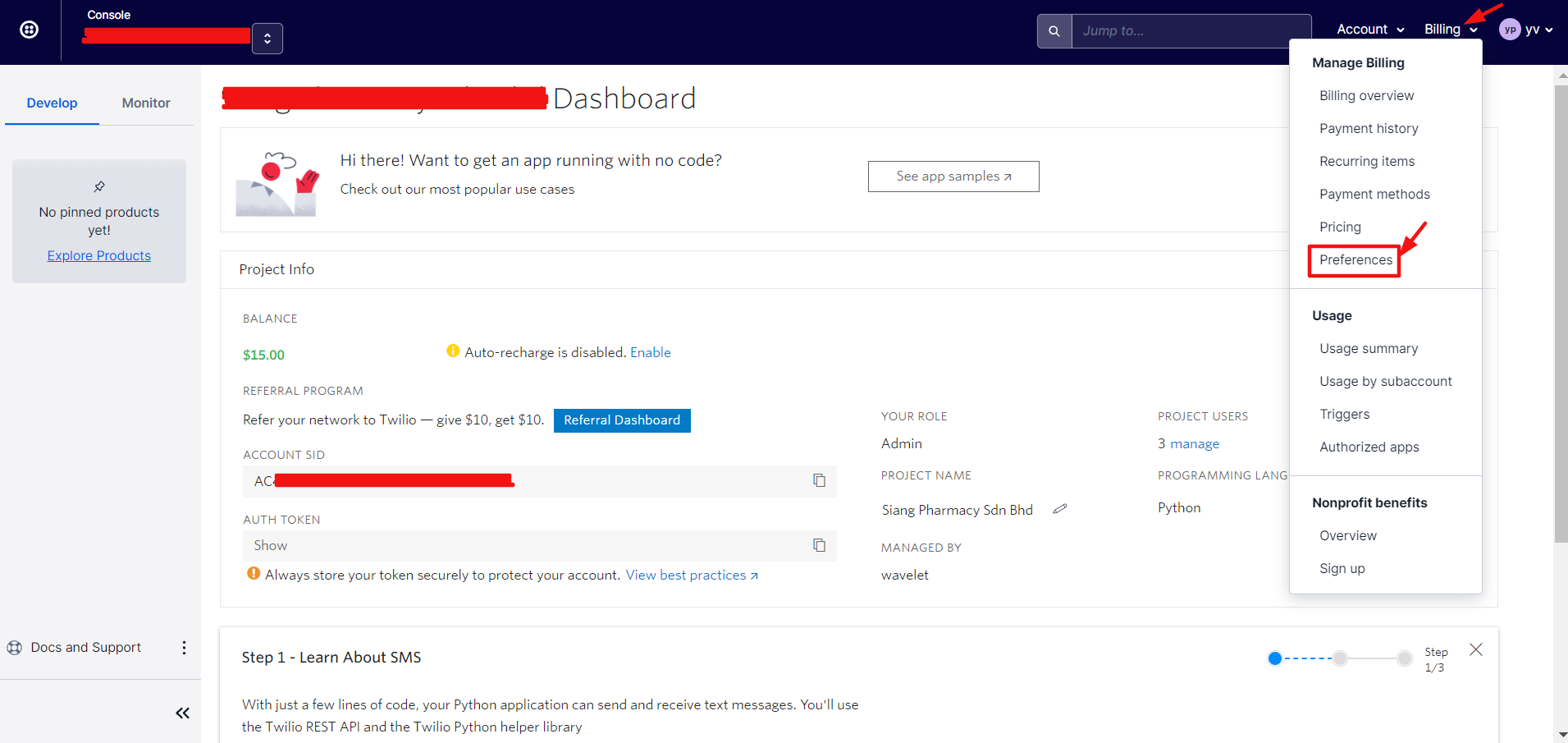Click the app samples illustration
This screenshot has height=743, width=1568.
point(277,183)
